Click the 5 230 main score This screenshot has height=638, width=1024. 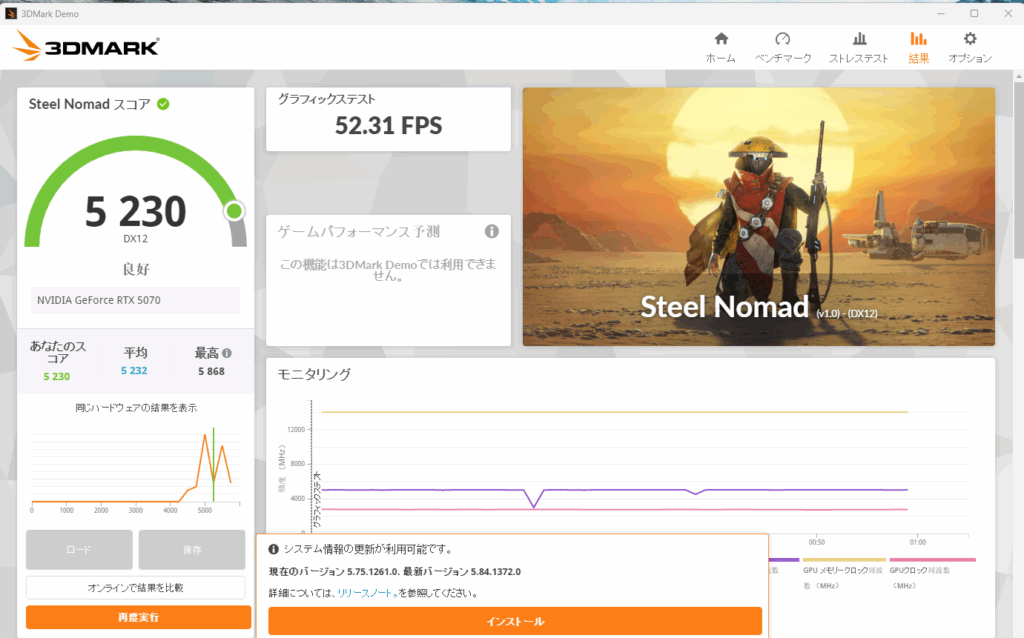tap(135, 212)
